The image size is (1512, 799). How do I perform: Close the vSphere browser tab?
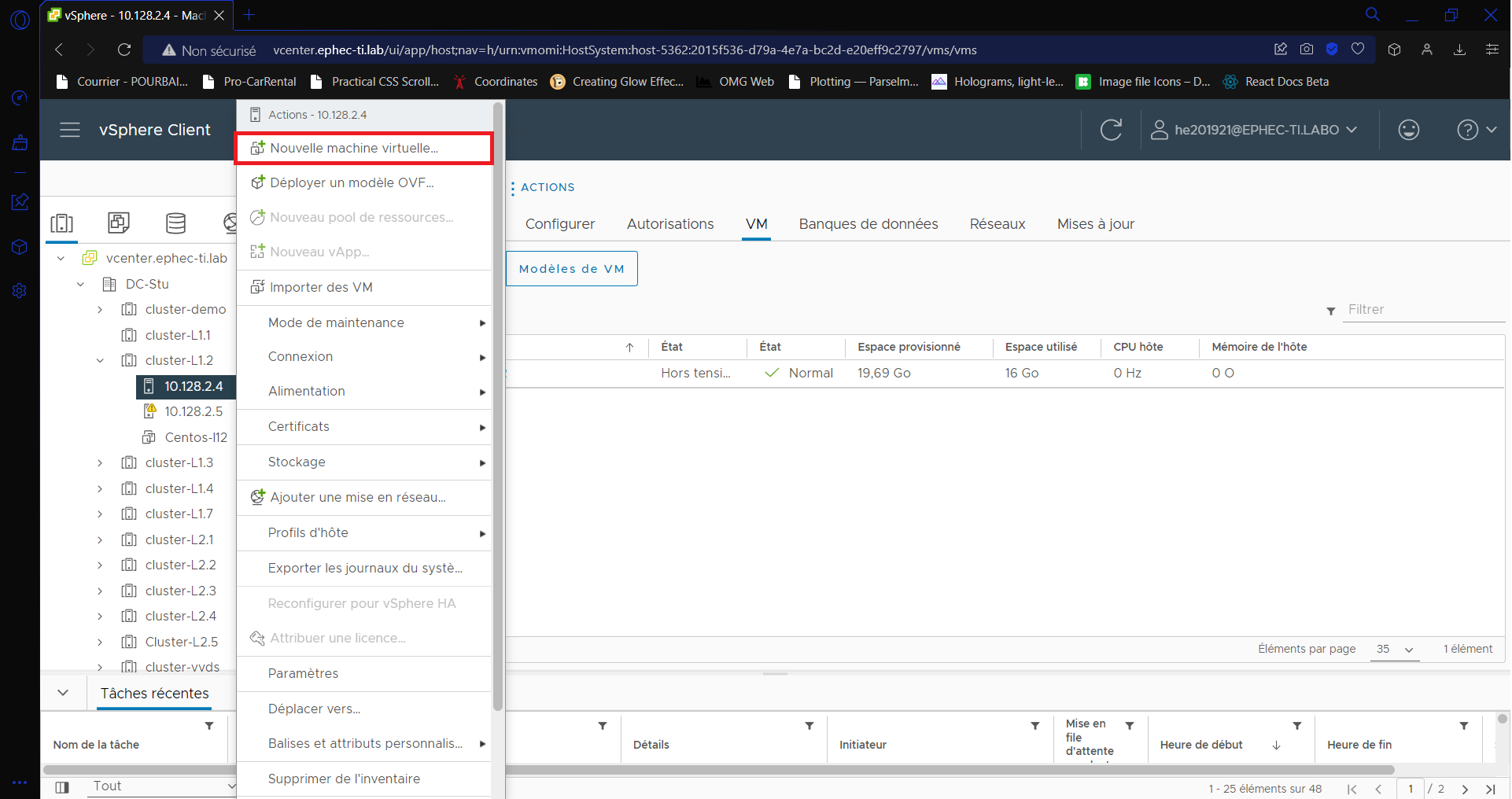[219, 15]
